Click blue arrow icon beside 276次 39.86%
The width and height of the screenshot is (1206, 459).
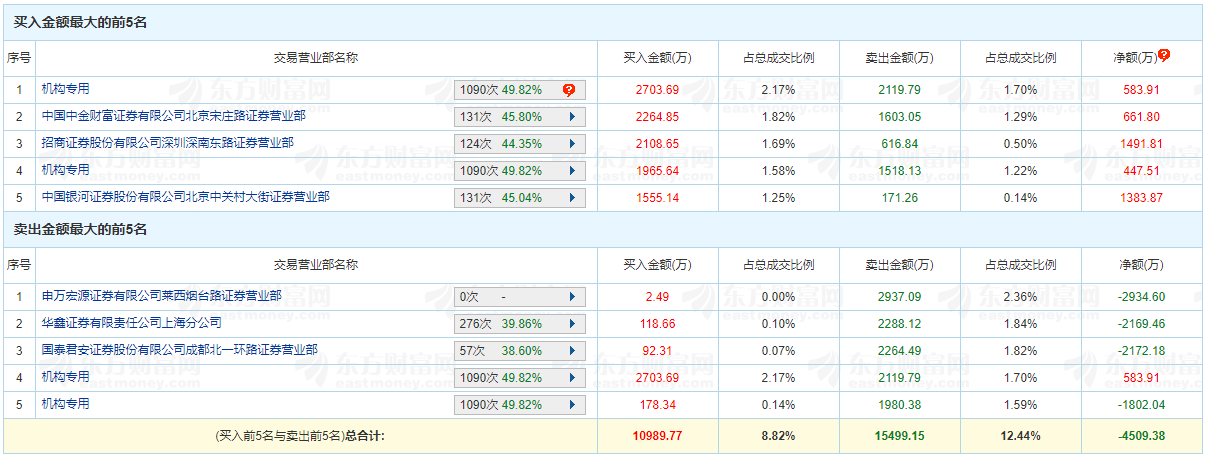click(572, 324)
